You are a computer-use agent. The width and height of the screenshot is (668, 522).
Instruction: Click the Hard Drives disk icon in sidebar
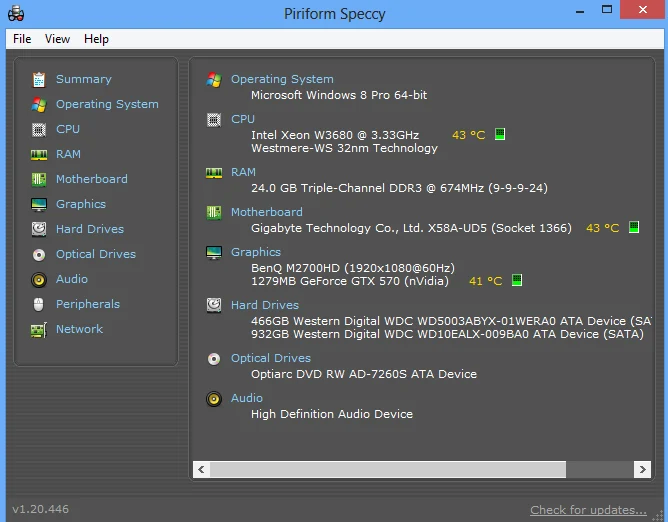(x=39, y=229)
